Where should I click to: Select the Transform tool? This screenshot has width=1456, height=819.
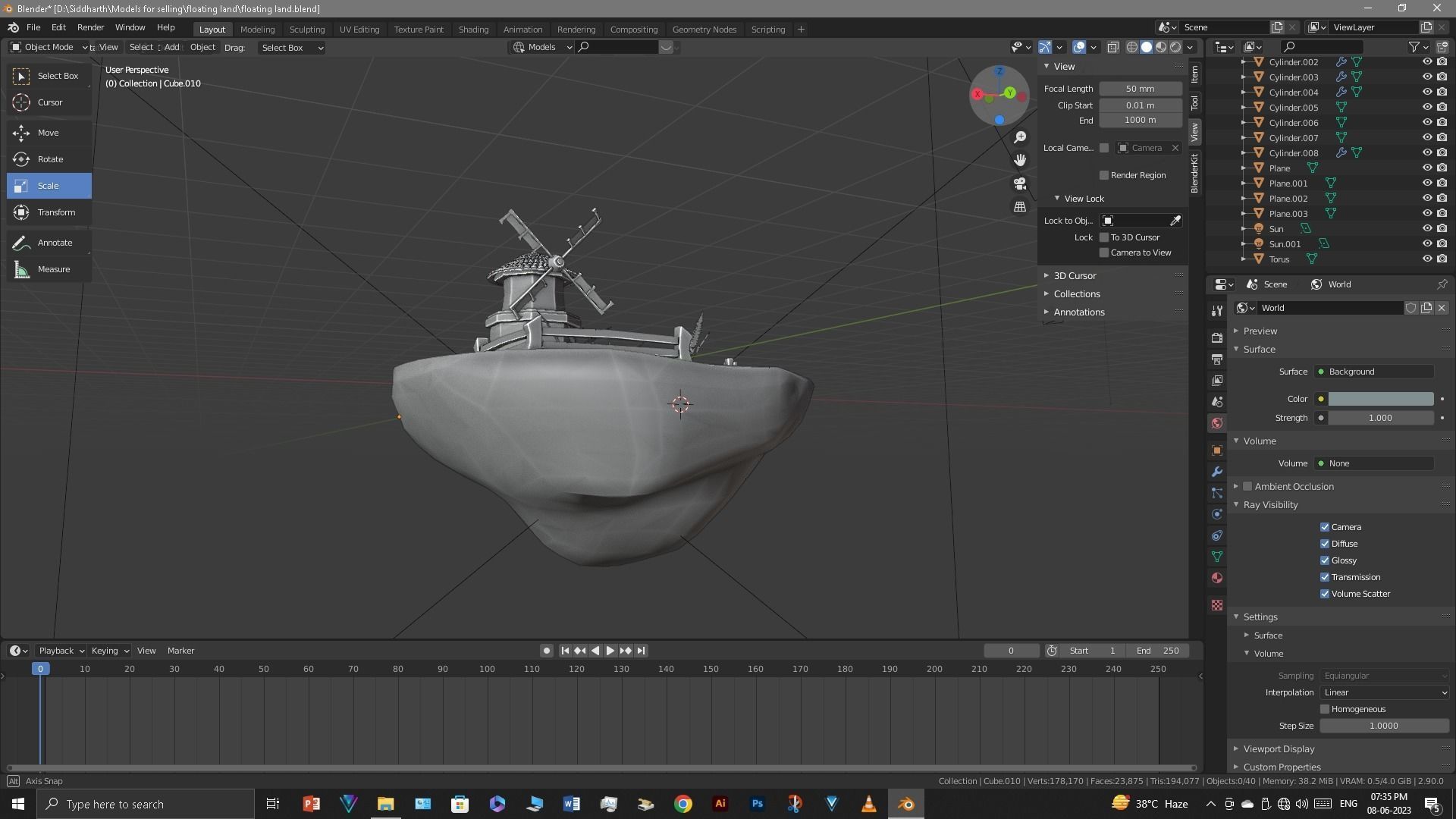tap(49, 212)
